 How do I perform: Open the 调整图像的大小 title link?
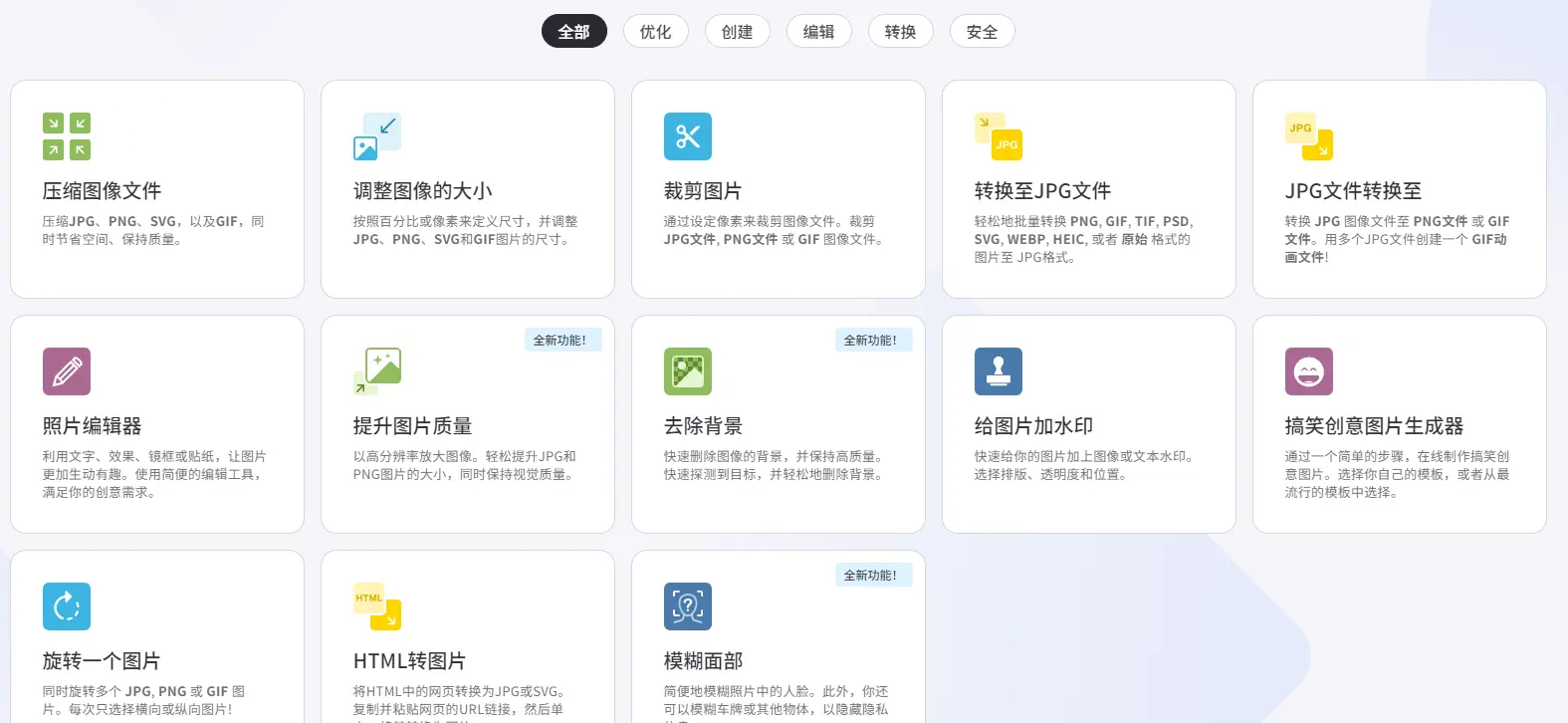tap(423, 191)
